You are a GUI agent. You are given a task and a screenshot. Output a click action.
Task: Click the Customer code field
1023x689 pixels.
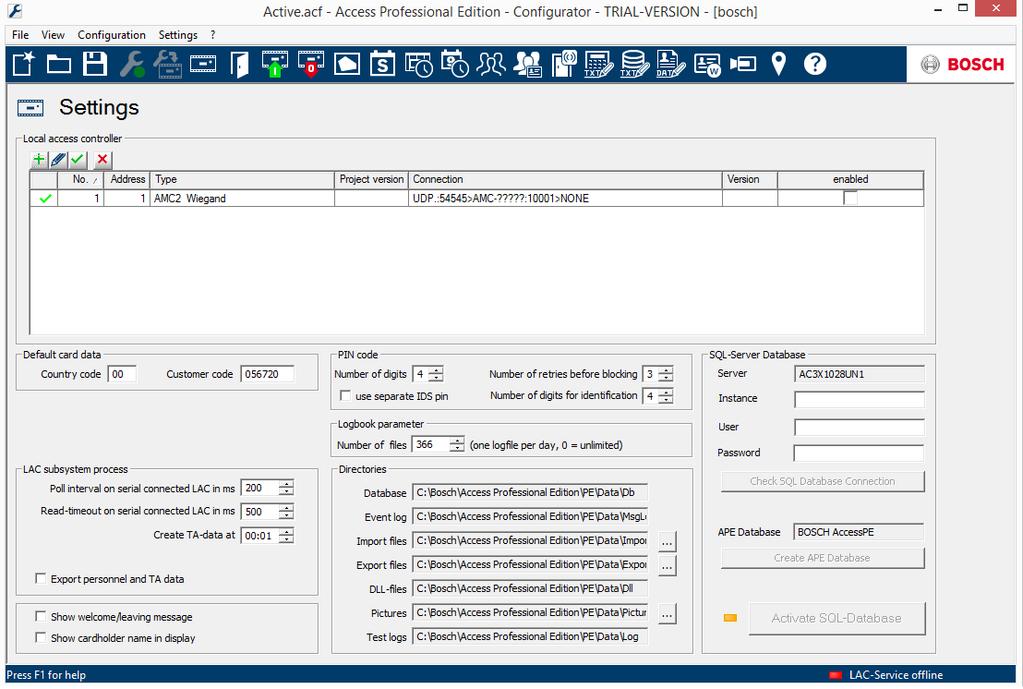(x=267, y=374)
